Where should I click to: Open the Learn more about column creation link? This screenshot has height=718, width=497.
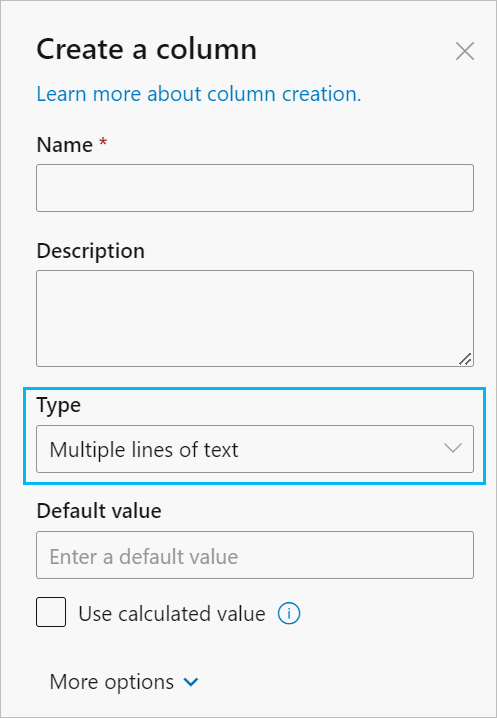[199, 94]
